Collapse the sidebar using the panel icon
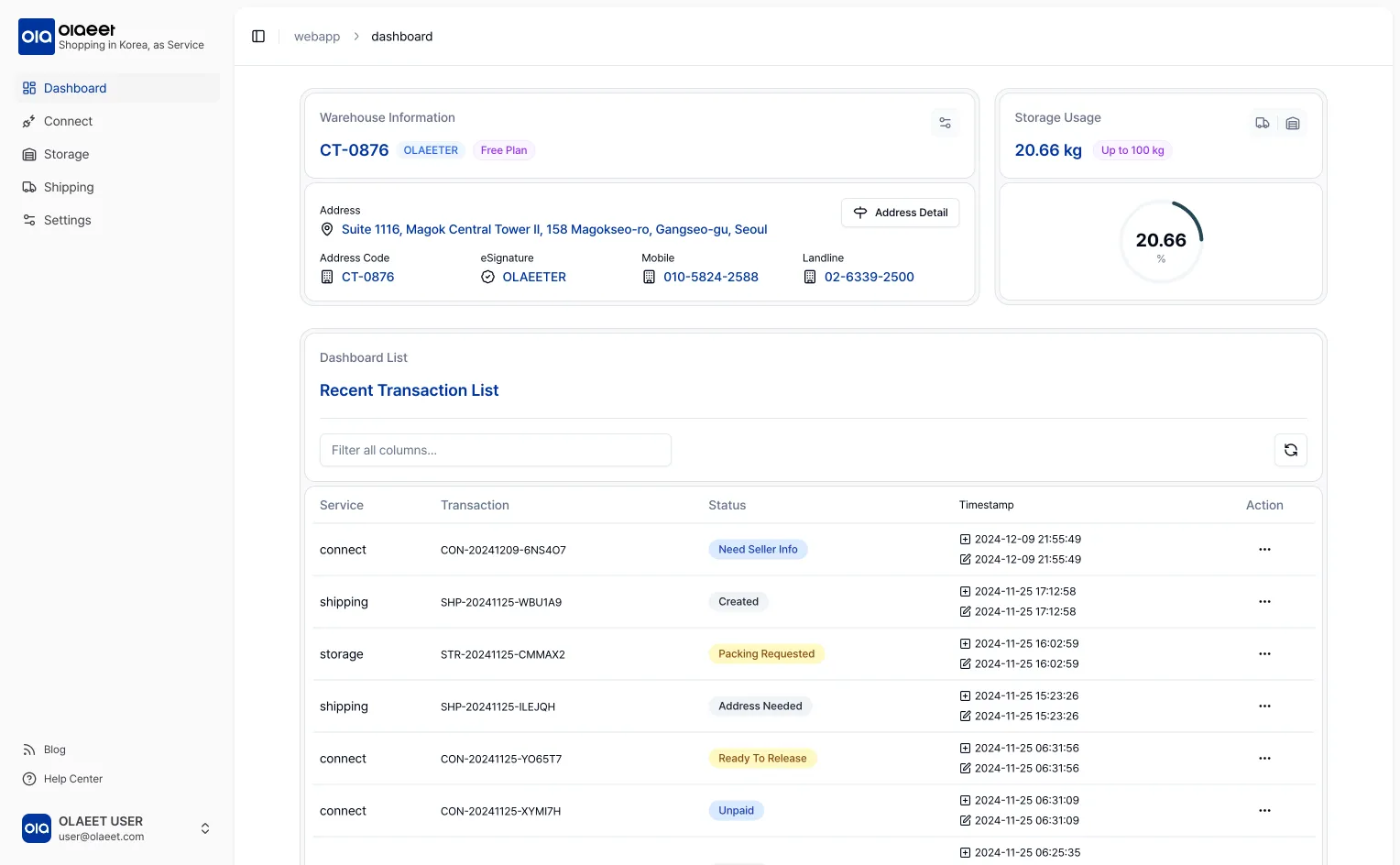Screen dimensions: 1400x865 [x=257, y=36]
